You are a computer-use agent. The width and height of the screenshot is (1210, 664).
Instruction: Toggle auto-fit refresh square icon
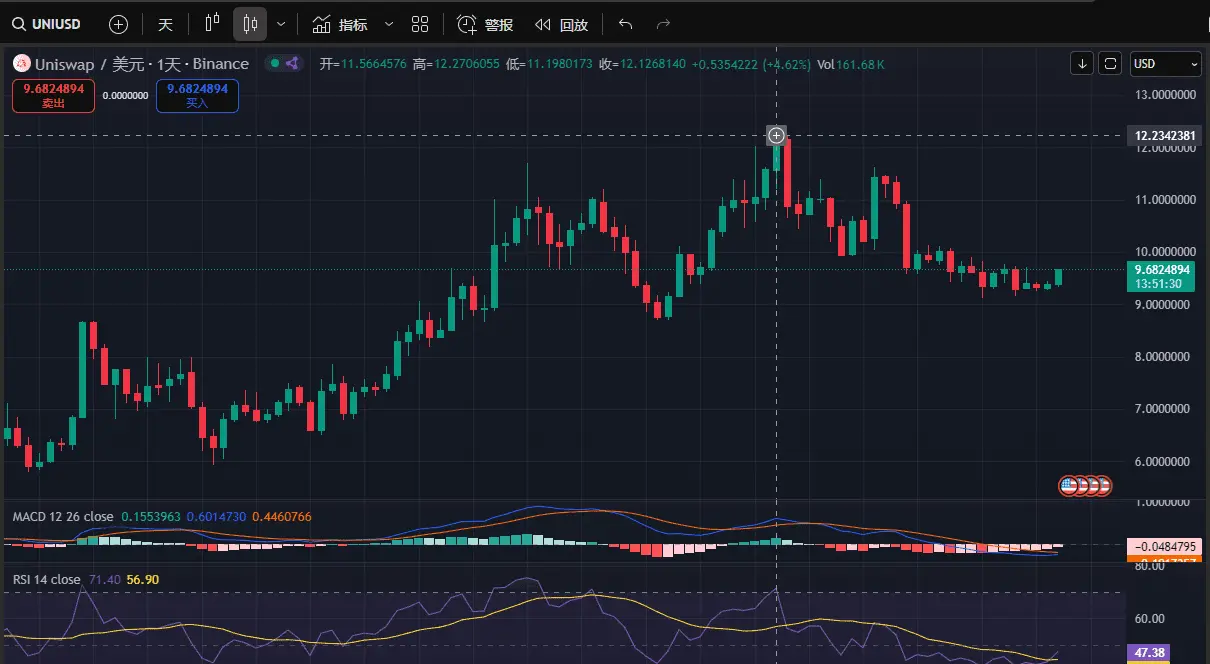click(1110, 64)
